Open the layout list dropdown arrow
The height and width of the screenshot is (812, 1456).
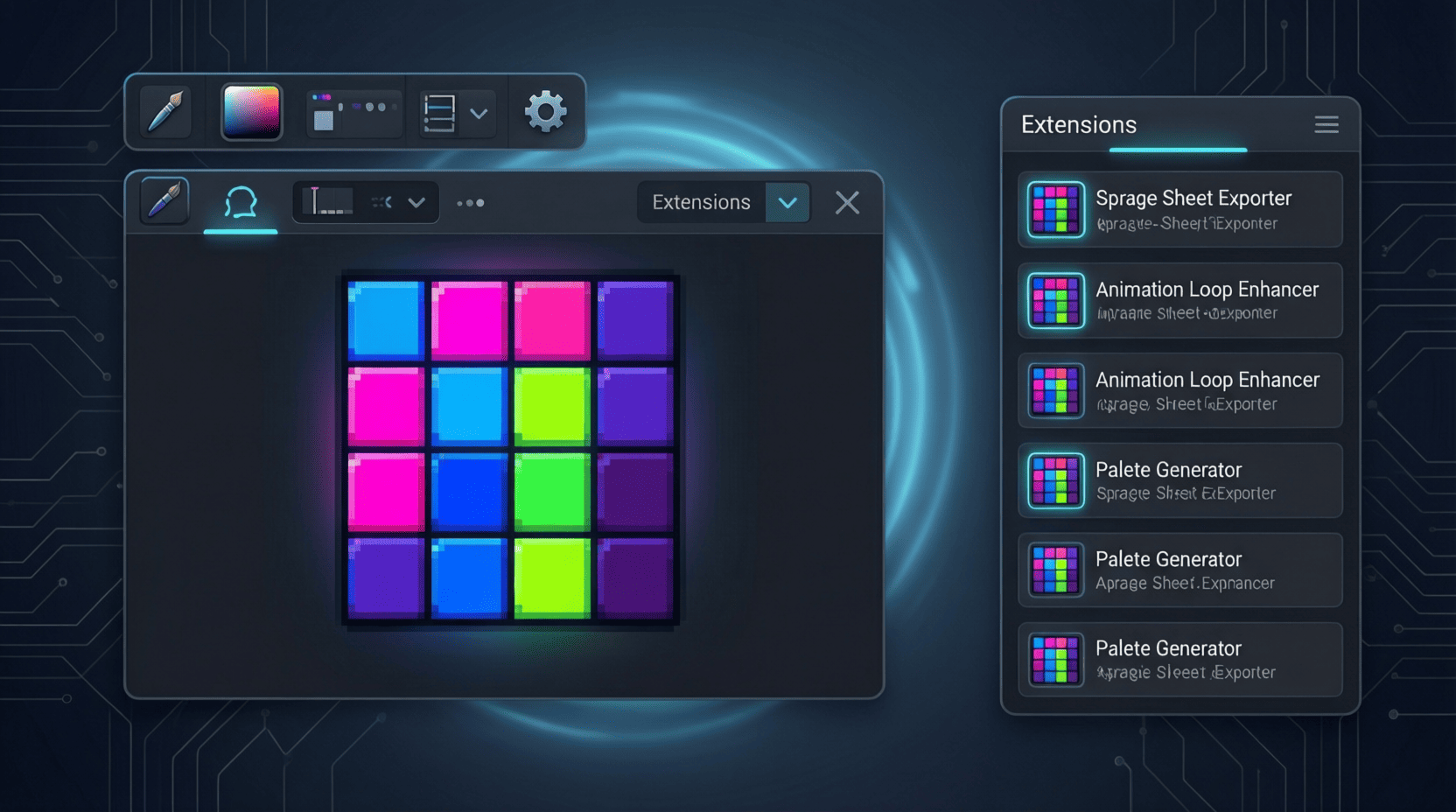(x=479, y=114)
